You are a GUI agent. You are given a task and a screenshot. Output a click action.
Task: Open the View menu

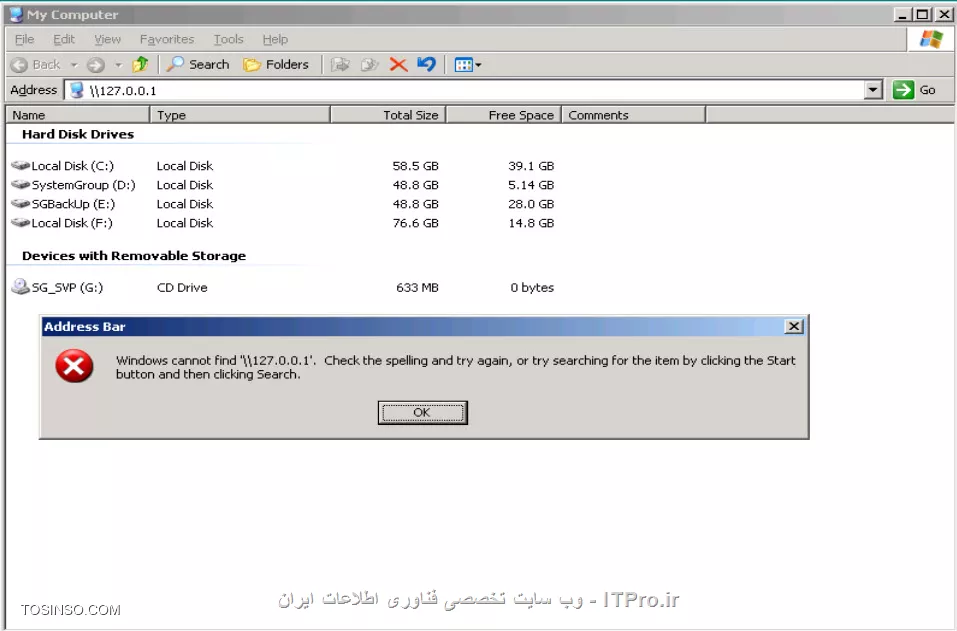tap(107, 39)
